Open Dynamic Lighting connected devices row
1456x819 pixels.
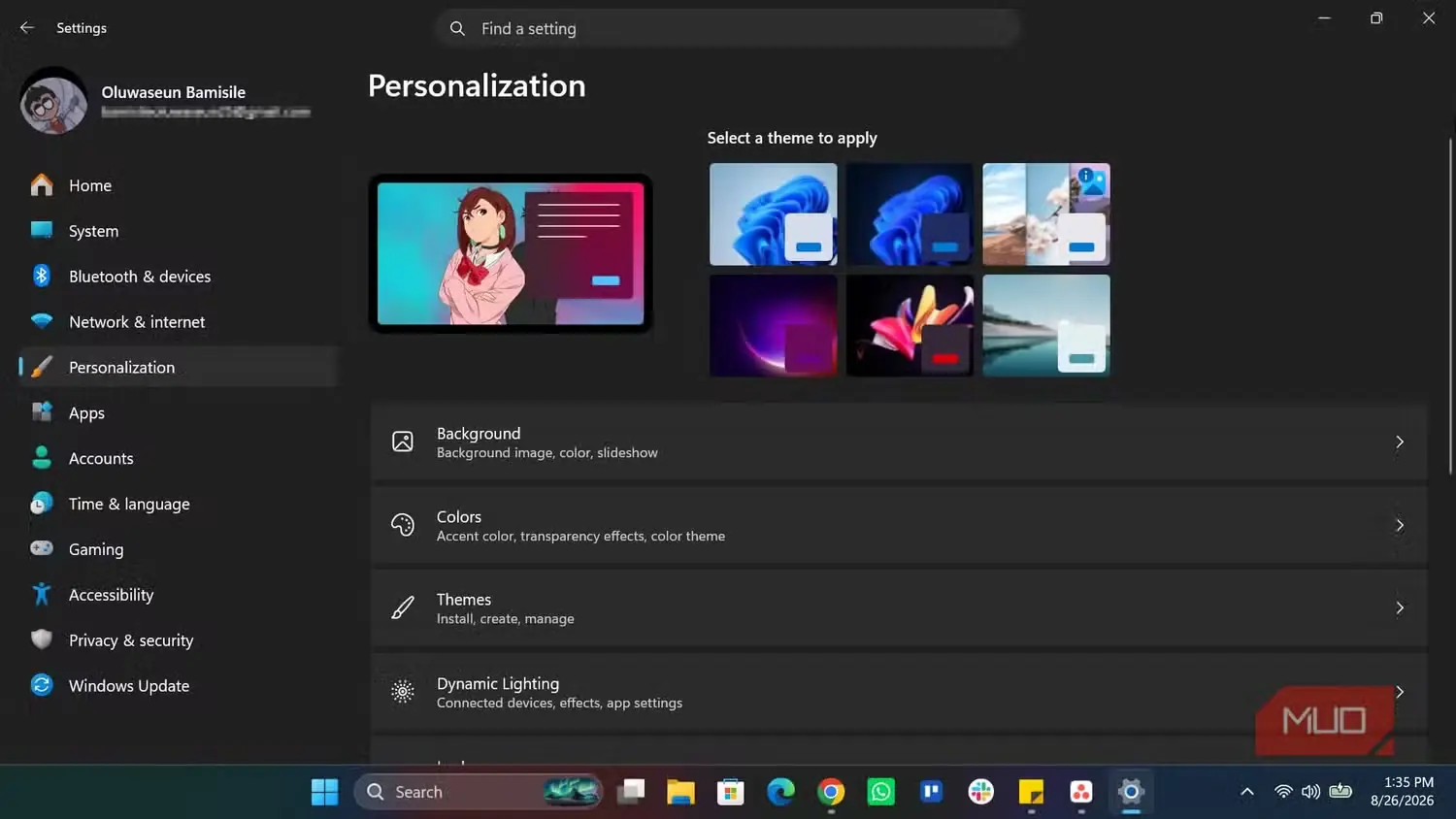[899, 692]
